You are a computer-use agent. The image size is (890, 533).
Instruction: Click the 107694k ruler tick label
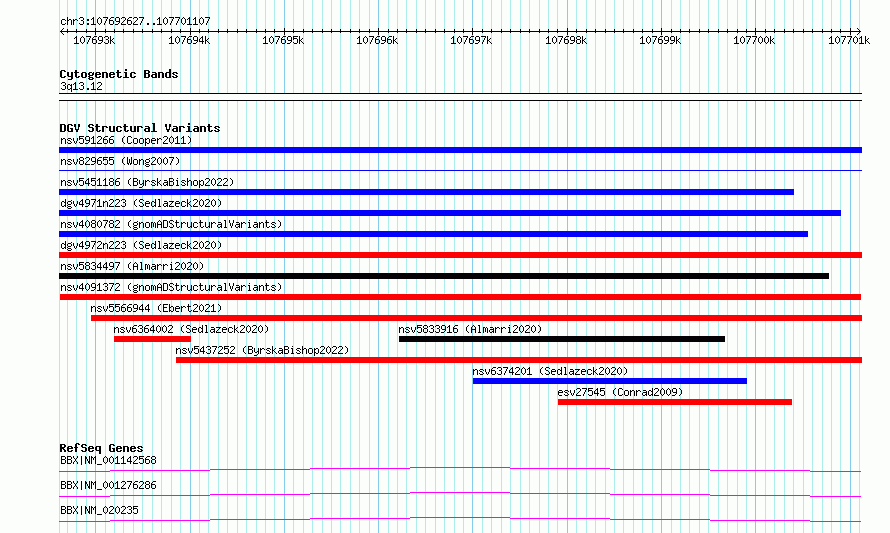point(189,40)
